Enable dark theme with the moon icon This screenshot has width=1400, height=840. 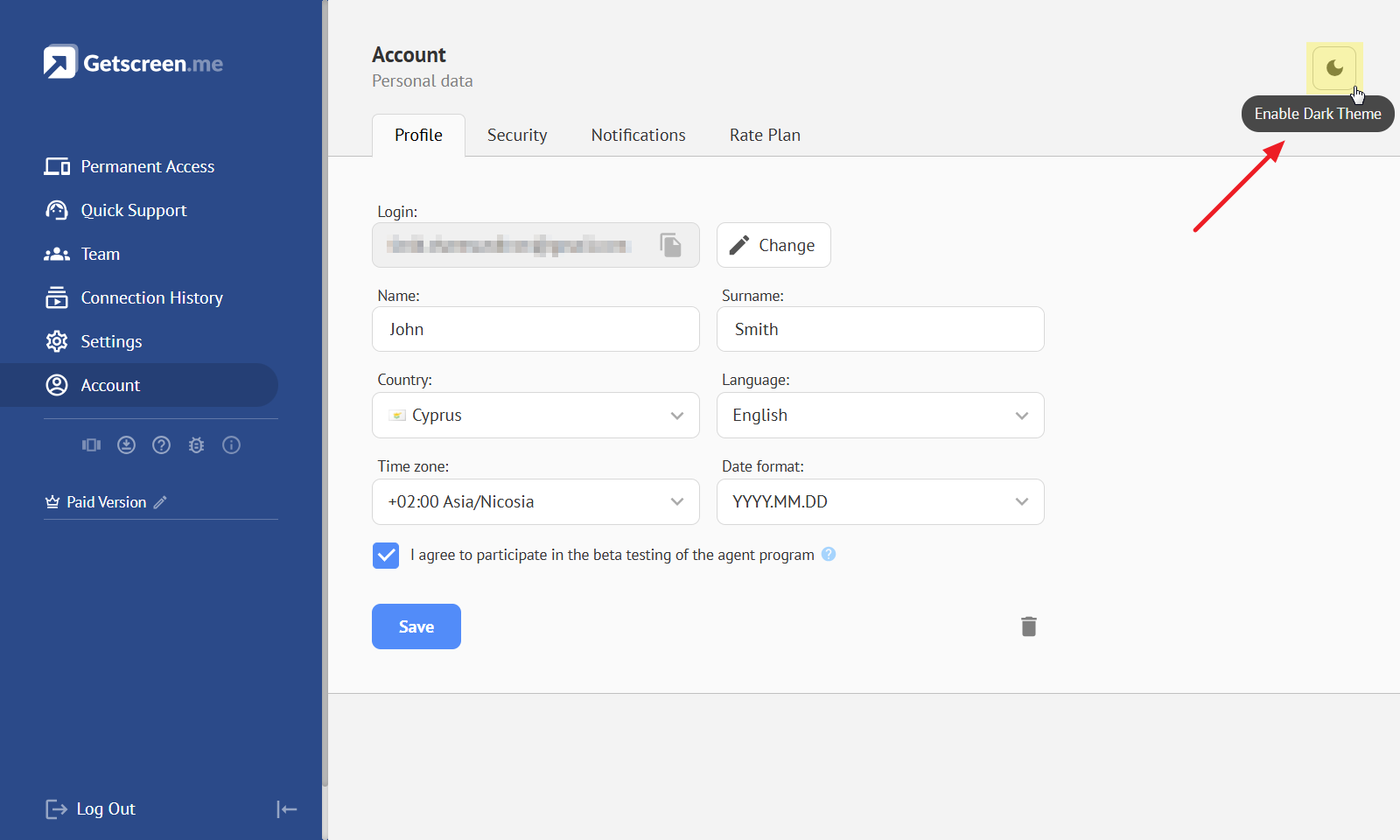click(1334, 68)
